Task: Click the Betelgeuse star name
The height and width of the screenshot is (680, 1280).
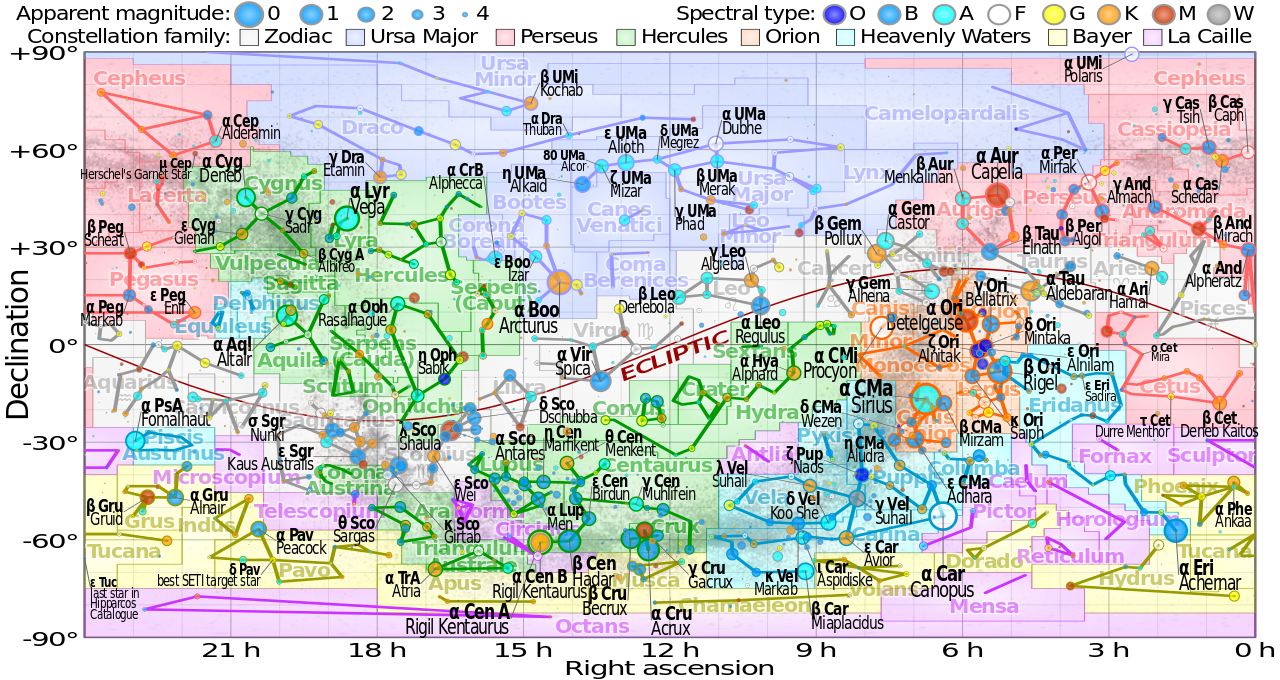Action: (924, 323)
